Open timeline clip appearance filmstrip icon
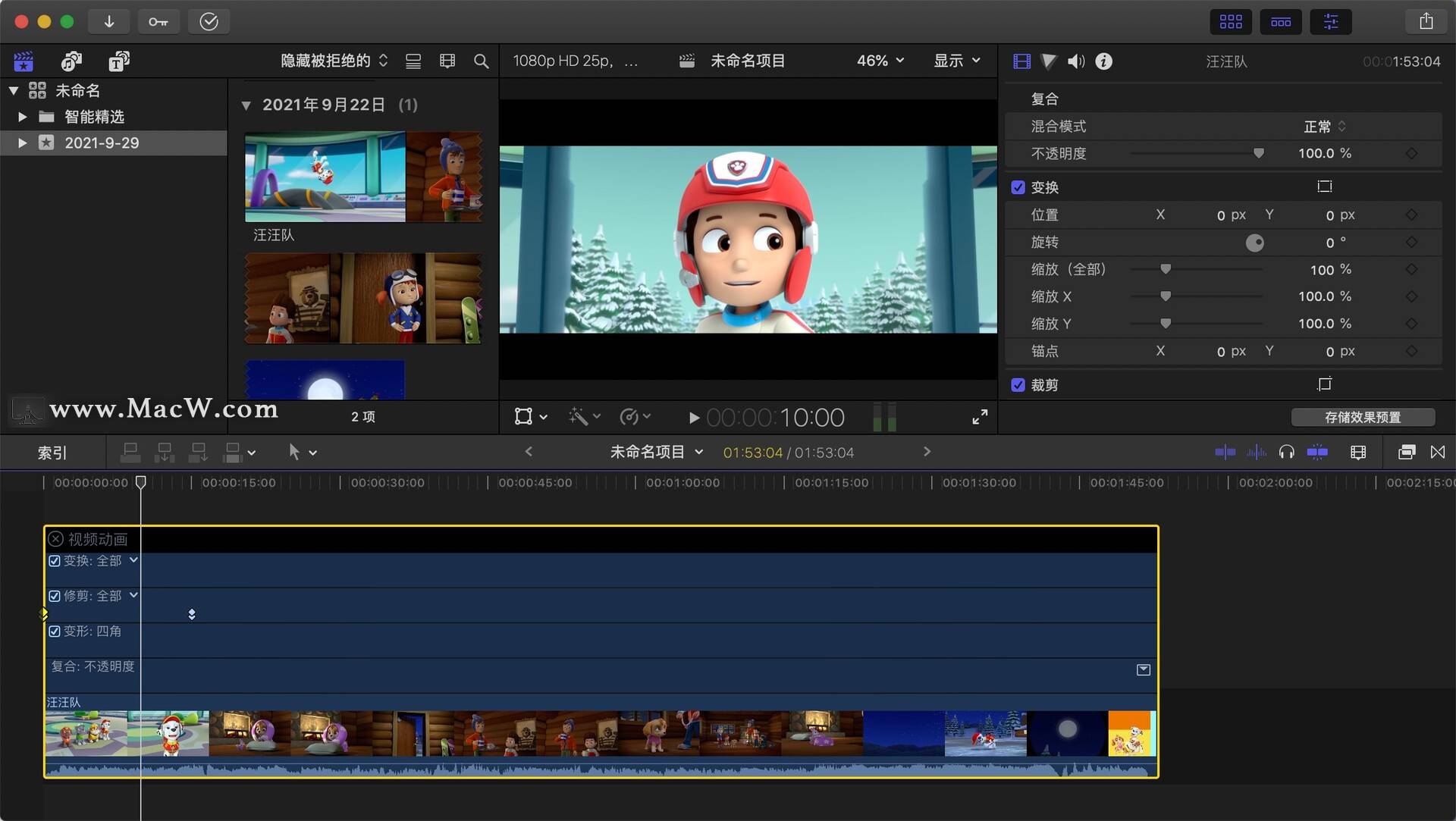1456x821 pixels. pyautogui.click(x=1358, y=453)
